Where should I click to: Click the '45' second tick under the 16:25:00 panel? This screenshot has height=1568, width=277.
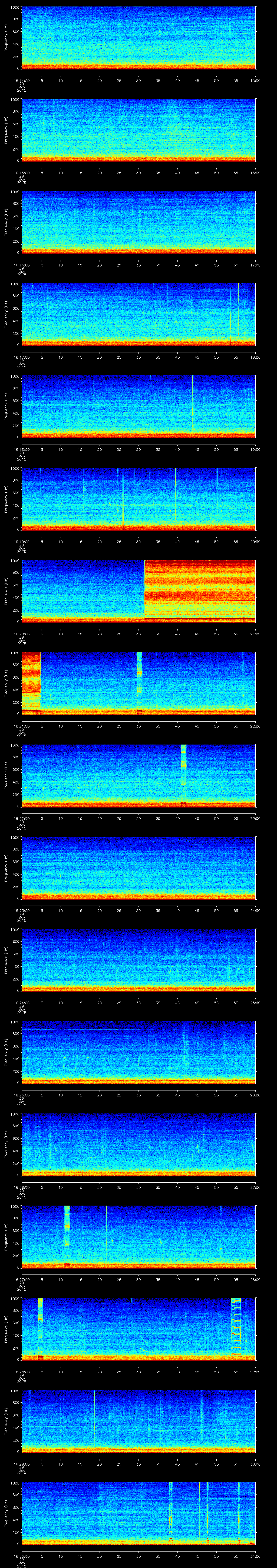click(197, 1095)
